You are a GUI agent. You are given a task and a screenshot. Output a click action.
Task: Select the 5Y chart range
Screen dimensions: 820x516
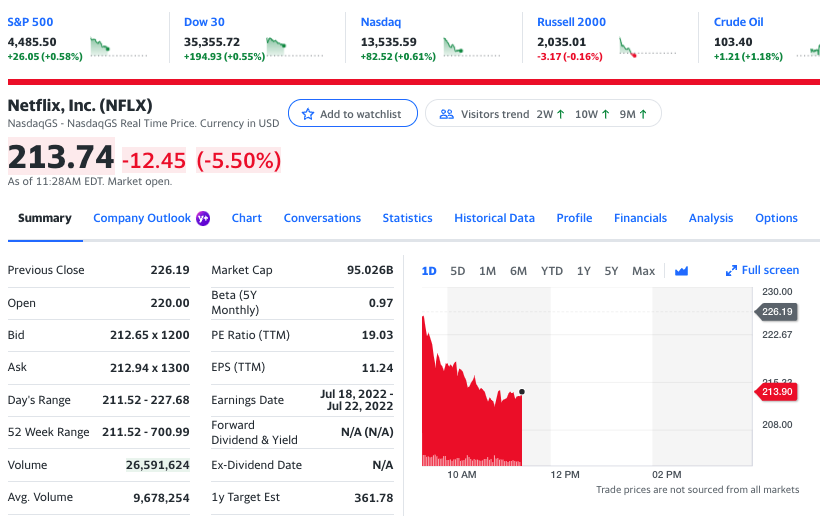611,271
